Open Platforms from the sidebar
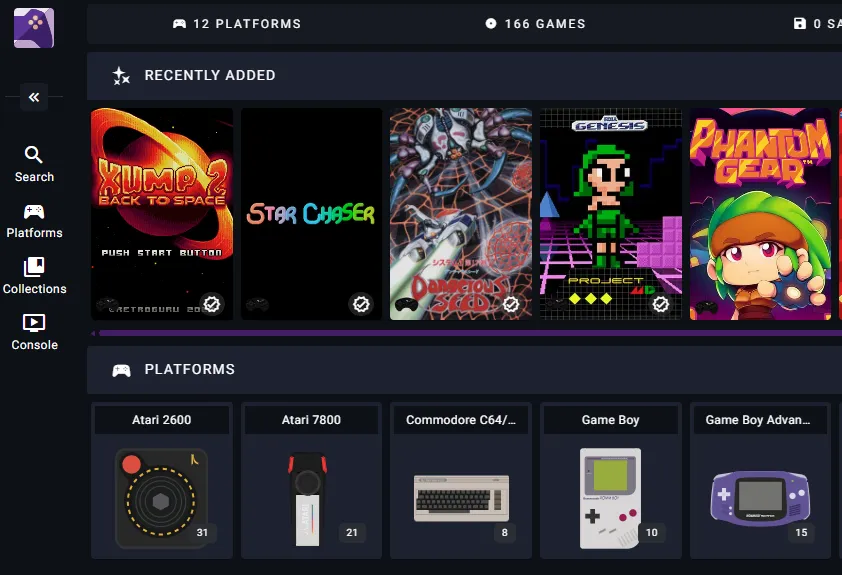The height and width of the screenshot is (575, 842). tap(34, 220)
